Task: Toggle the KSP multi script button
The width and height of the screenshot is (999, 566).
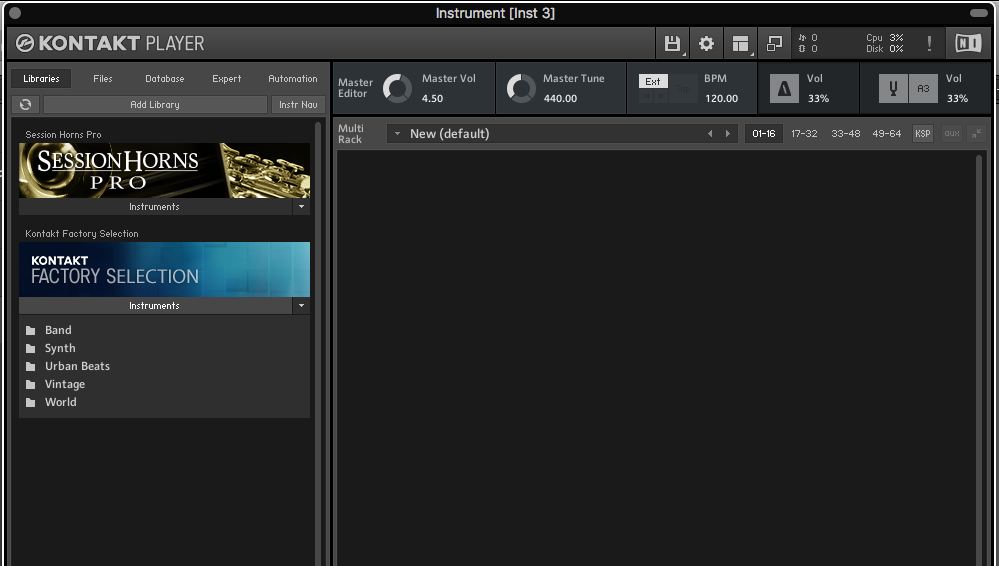Action: [923, 134]
